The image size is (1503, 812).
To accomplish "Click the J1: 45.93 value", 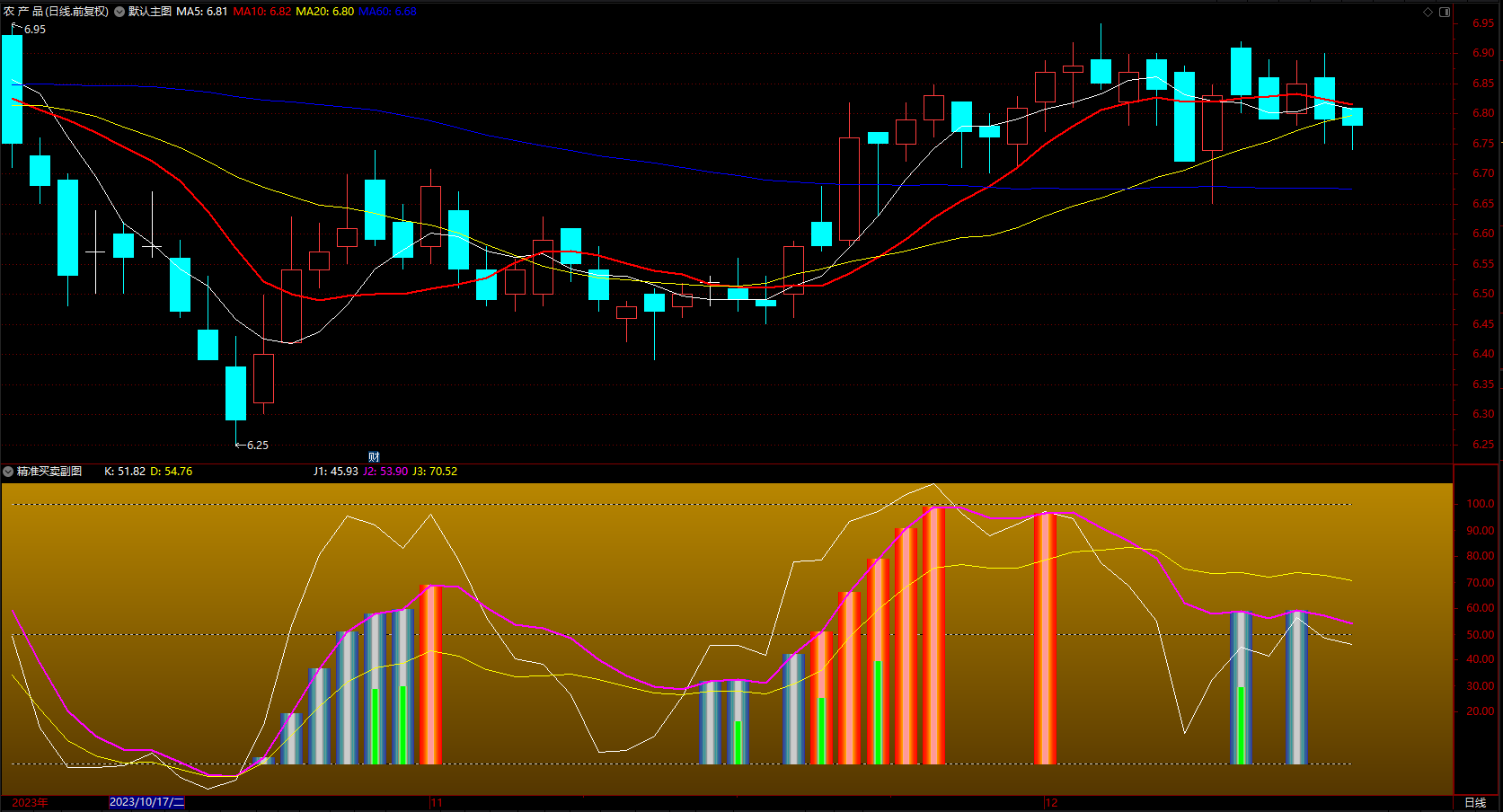I will point(336,472).
